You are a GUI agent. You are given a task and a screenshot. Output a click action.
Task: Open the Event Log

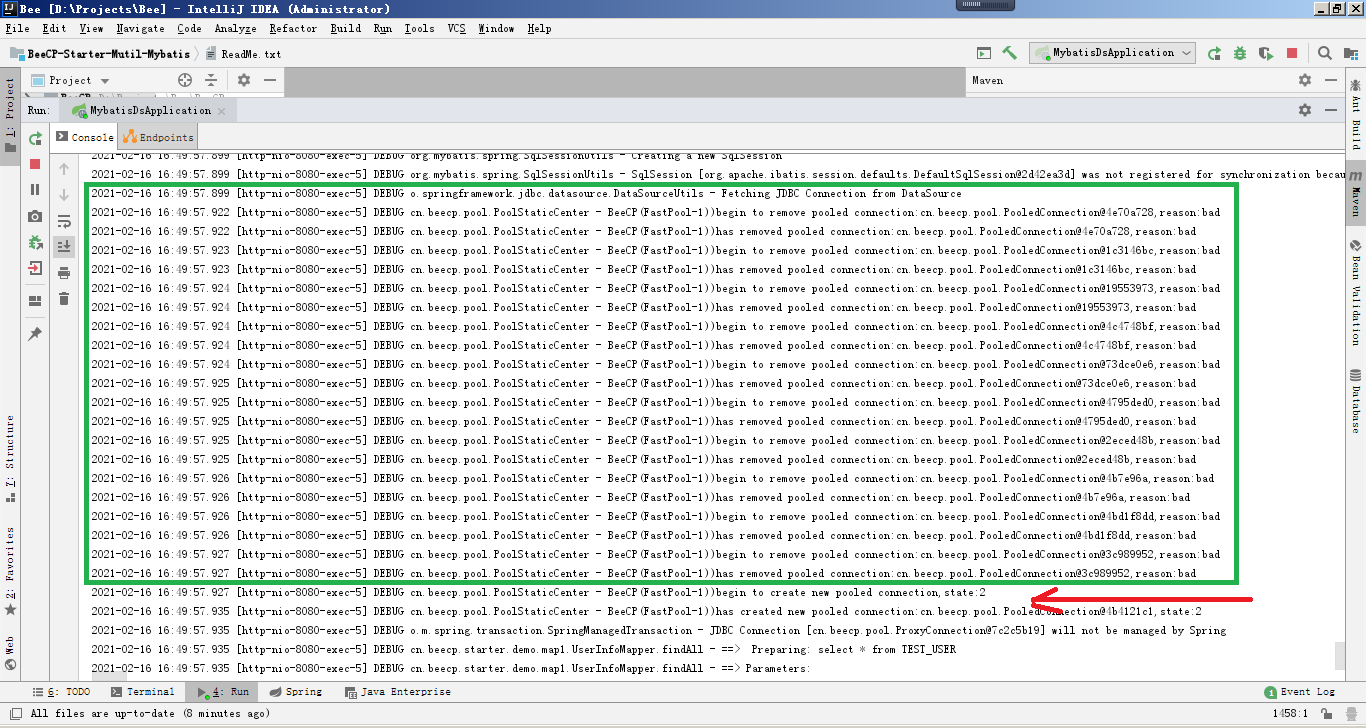pyautogui.click(x=1300, y=692)
